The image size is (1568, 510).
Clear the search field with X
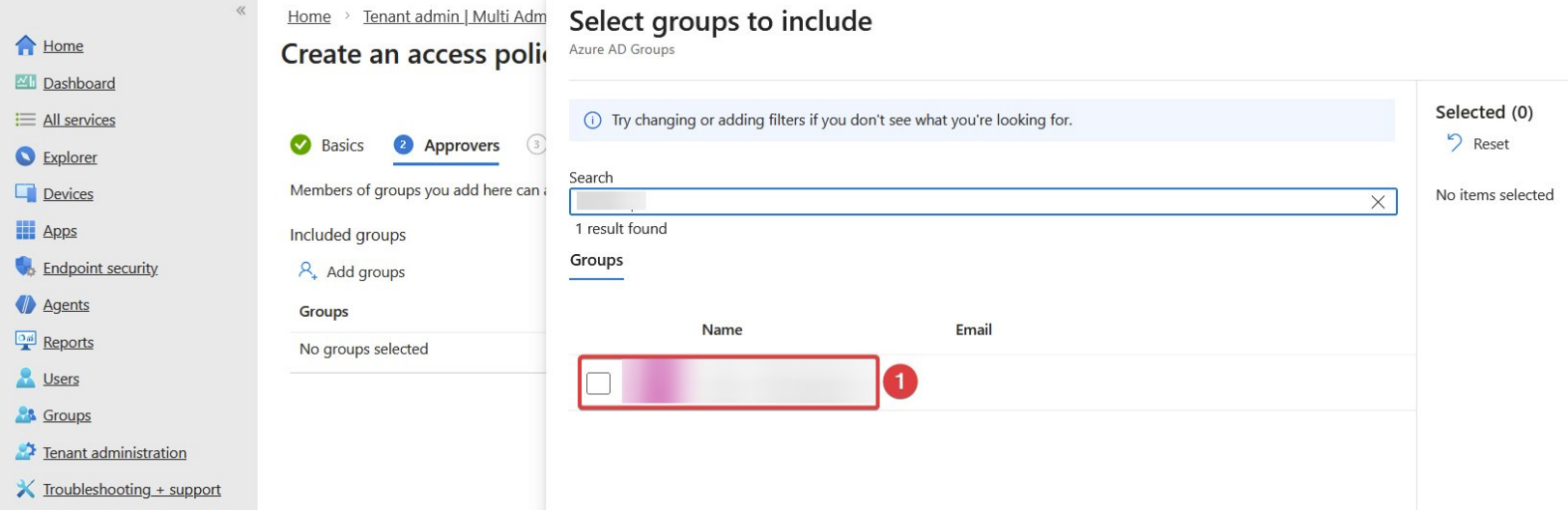pos(1378,202)
